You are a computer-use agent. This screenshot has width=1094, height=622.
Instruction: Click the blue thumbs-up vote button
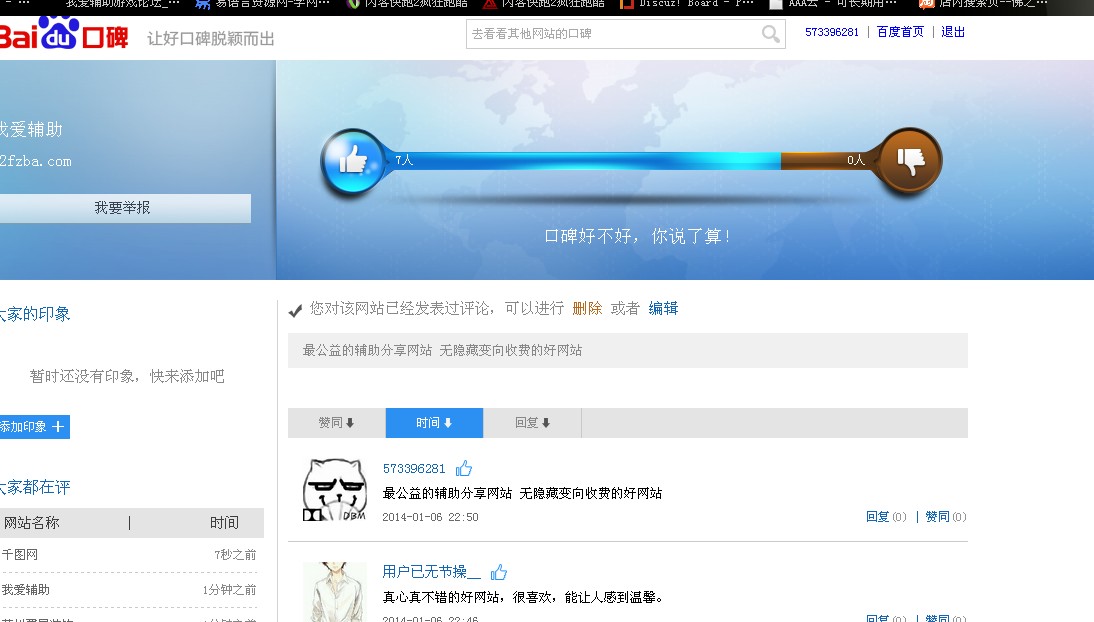point(354,161)
